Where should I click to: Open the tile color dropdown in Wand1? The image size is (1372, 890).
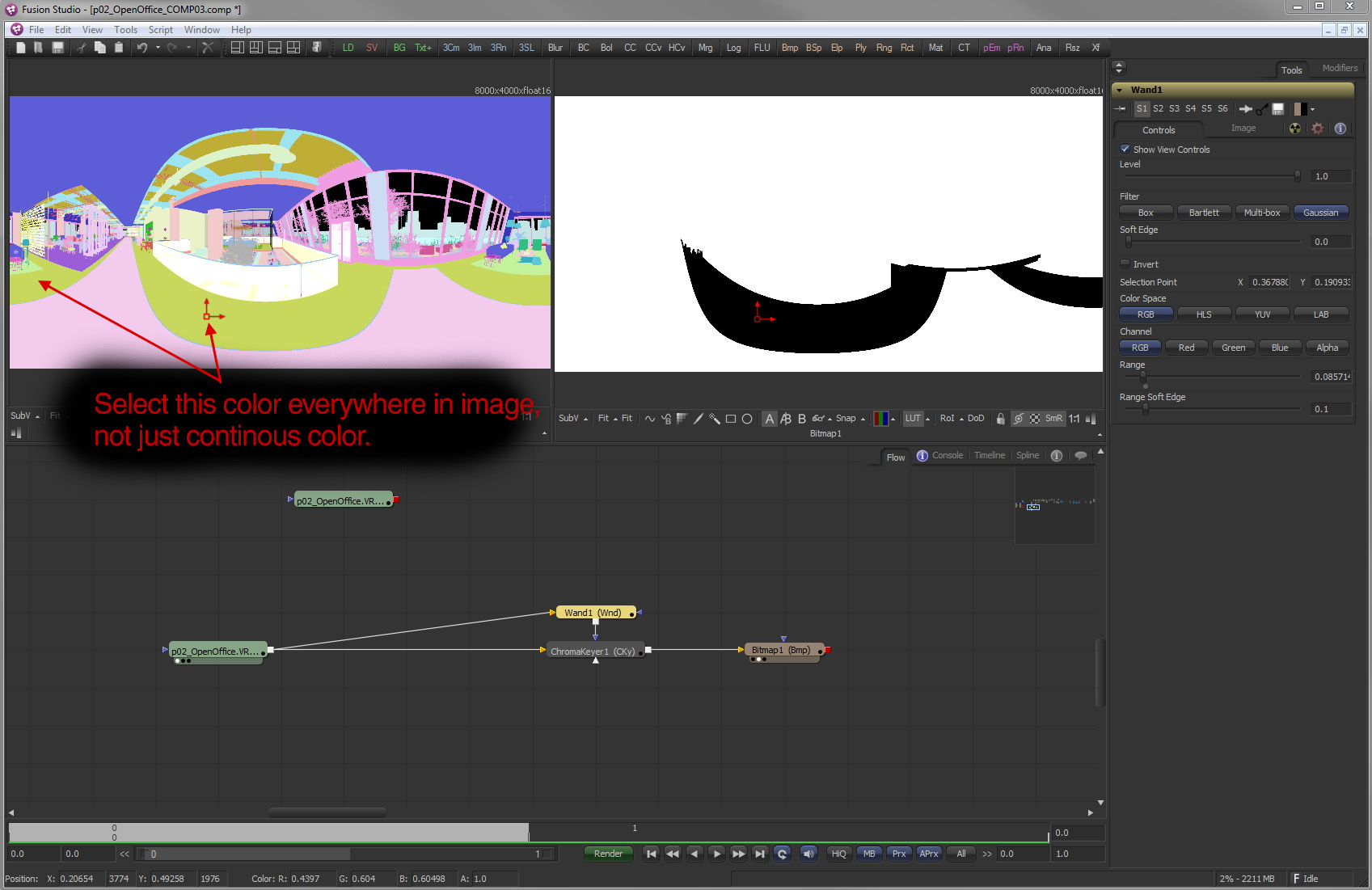[x=1313, y=109]
